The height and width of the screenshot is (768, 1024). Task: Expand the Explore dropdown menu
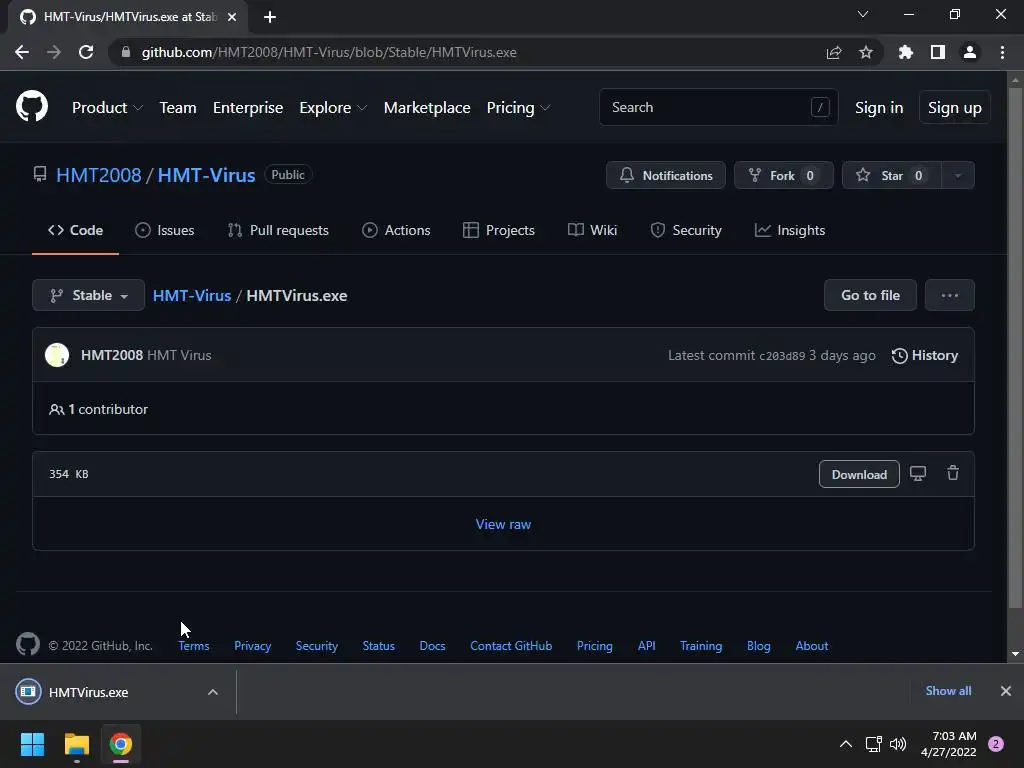click(x=333, y=108)
